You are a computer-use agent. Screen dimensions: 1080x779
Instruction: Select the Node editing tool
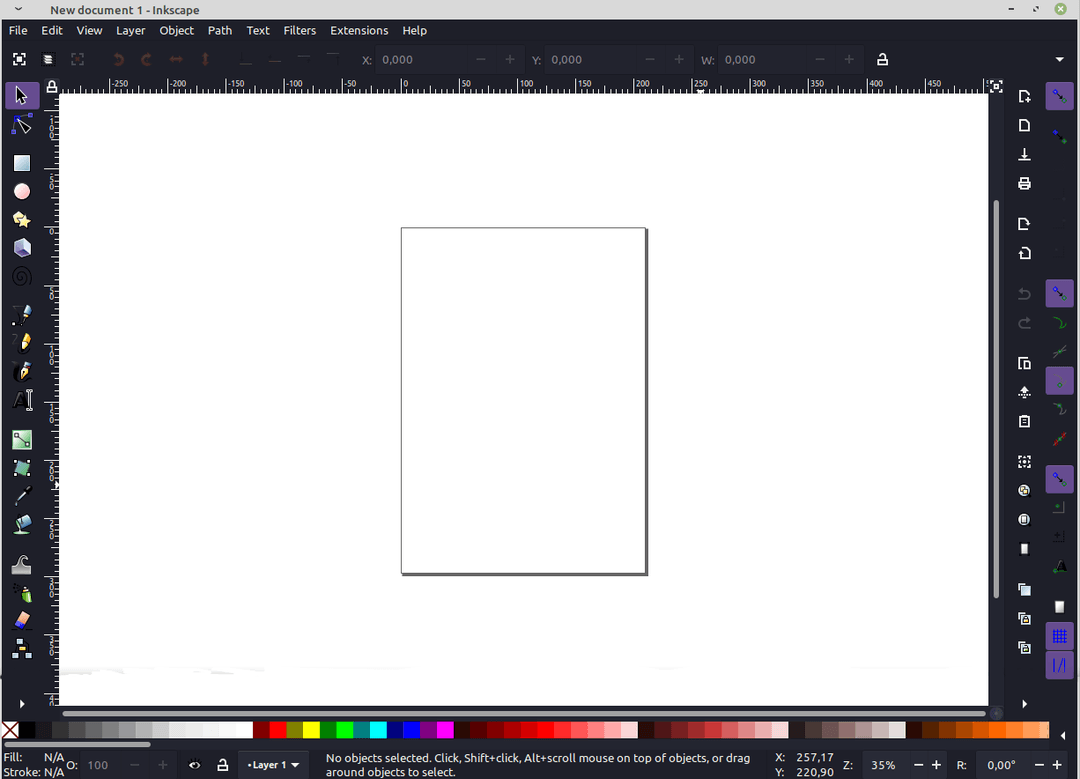point(21,124)
